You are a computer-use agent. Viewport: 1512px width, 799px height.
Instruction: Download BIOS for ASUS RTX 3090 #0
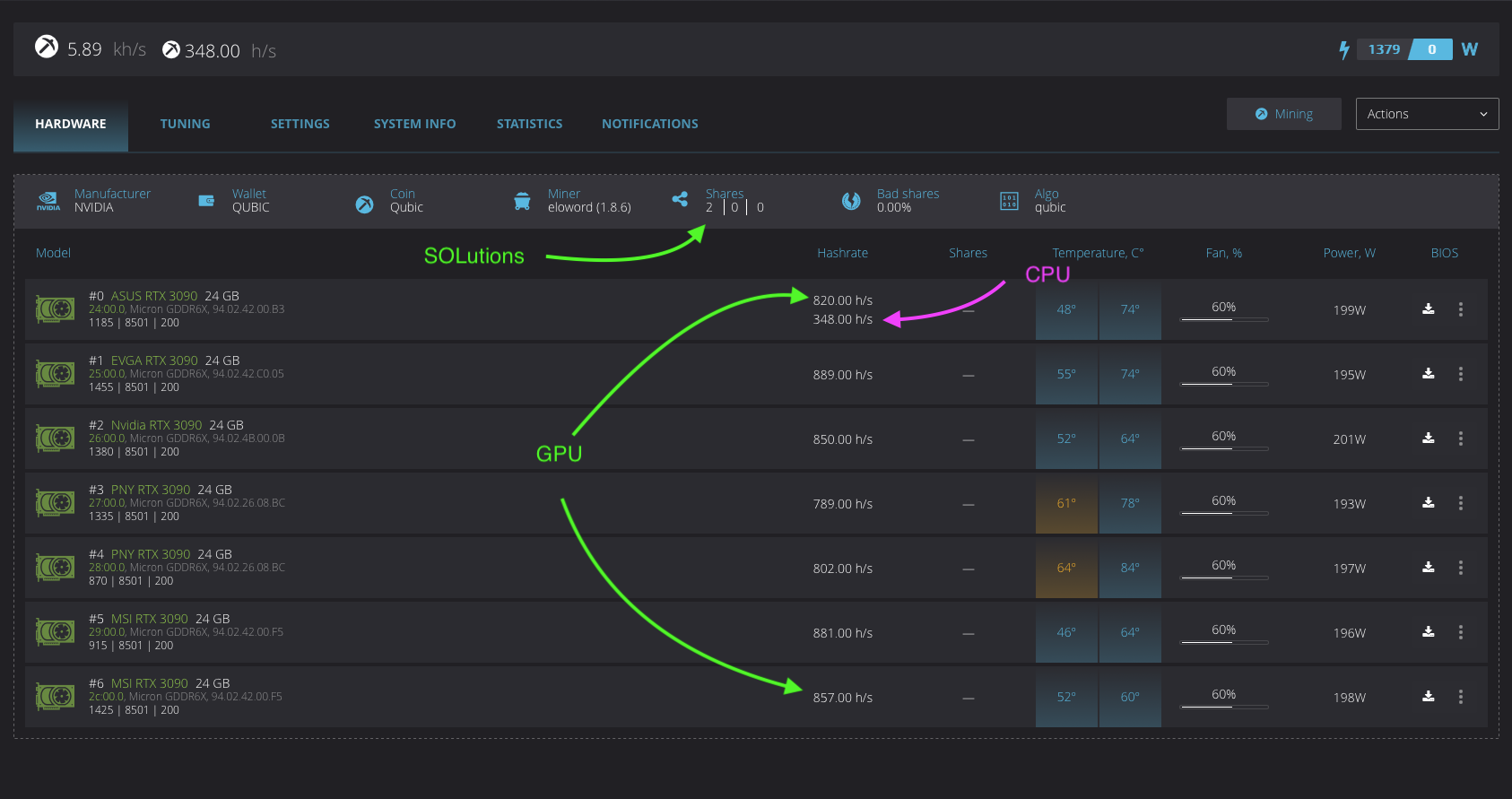[1429, 309]
